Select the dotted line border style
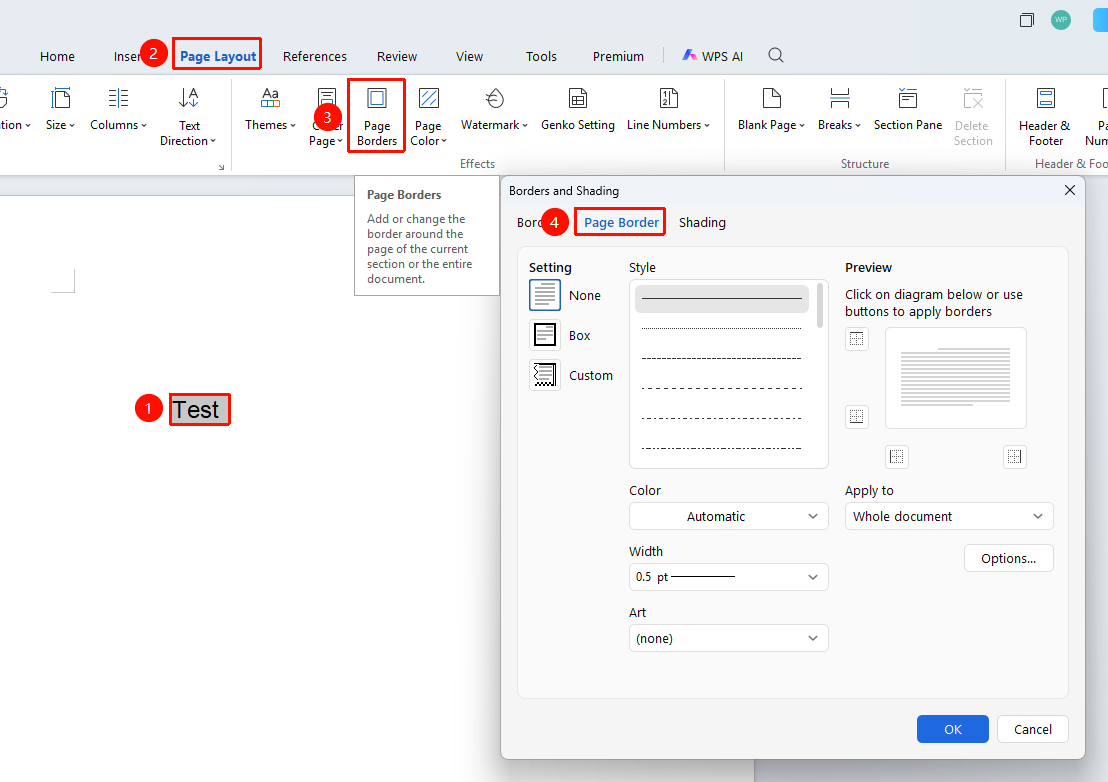 click(721, 328)
